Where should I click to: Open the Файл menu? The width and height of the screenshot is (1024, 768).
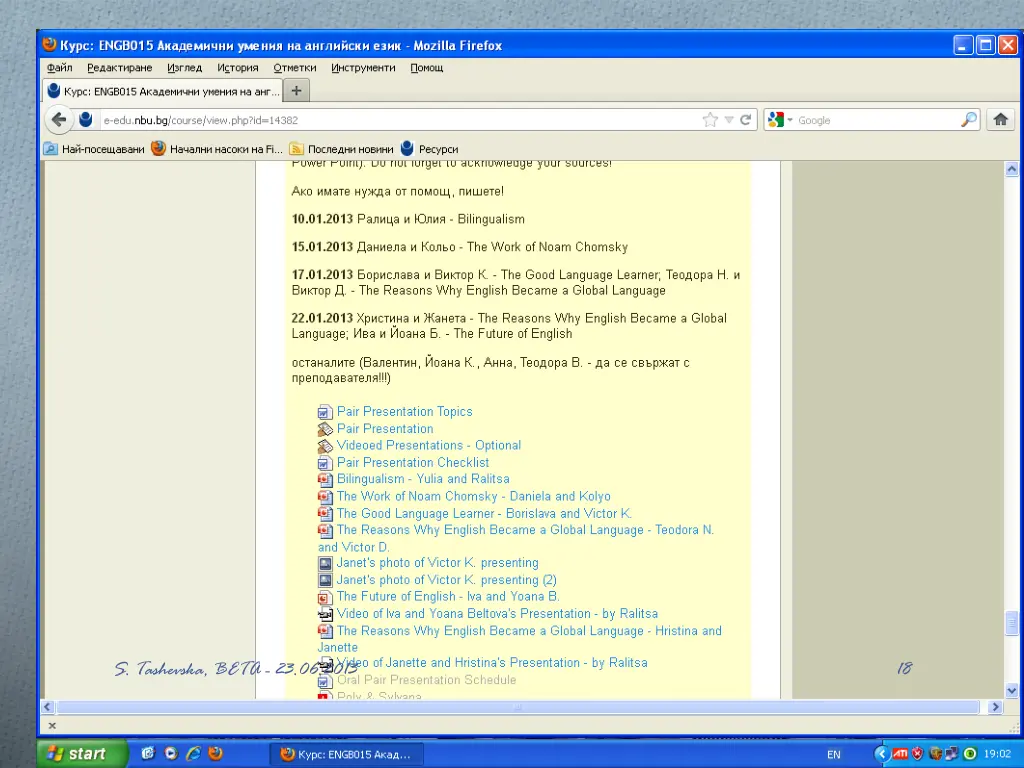[59, 67]
